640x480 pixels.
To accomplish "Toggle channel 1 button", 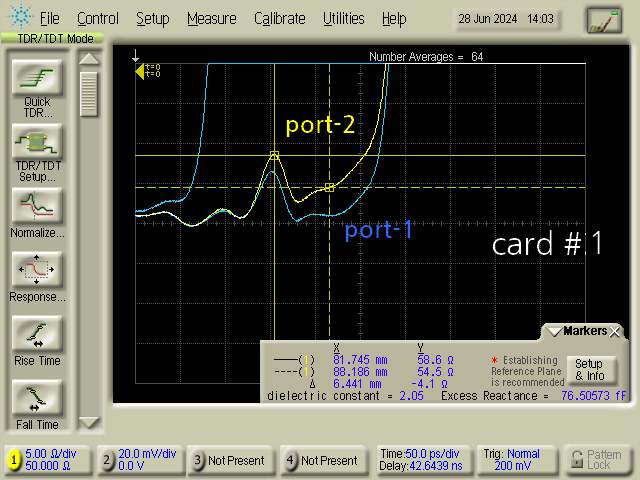I will [14, 460].
